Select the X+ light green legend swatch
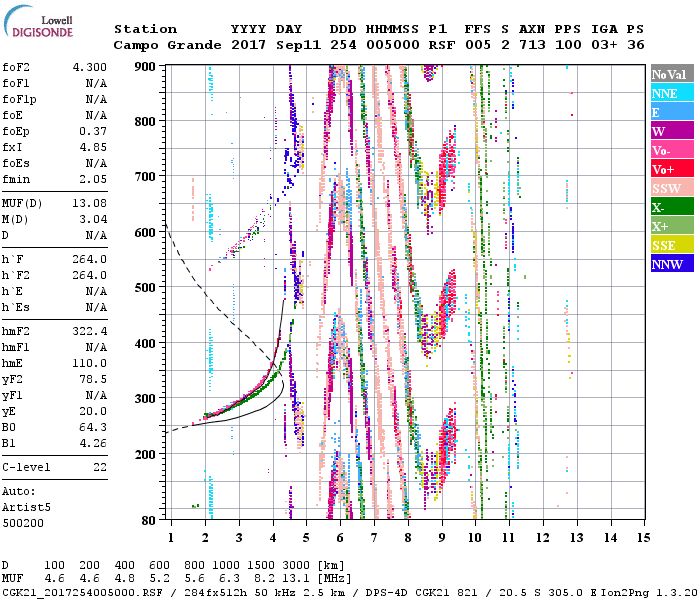This screenshot has width=700, height=600. coord(672,225)
